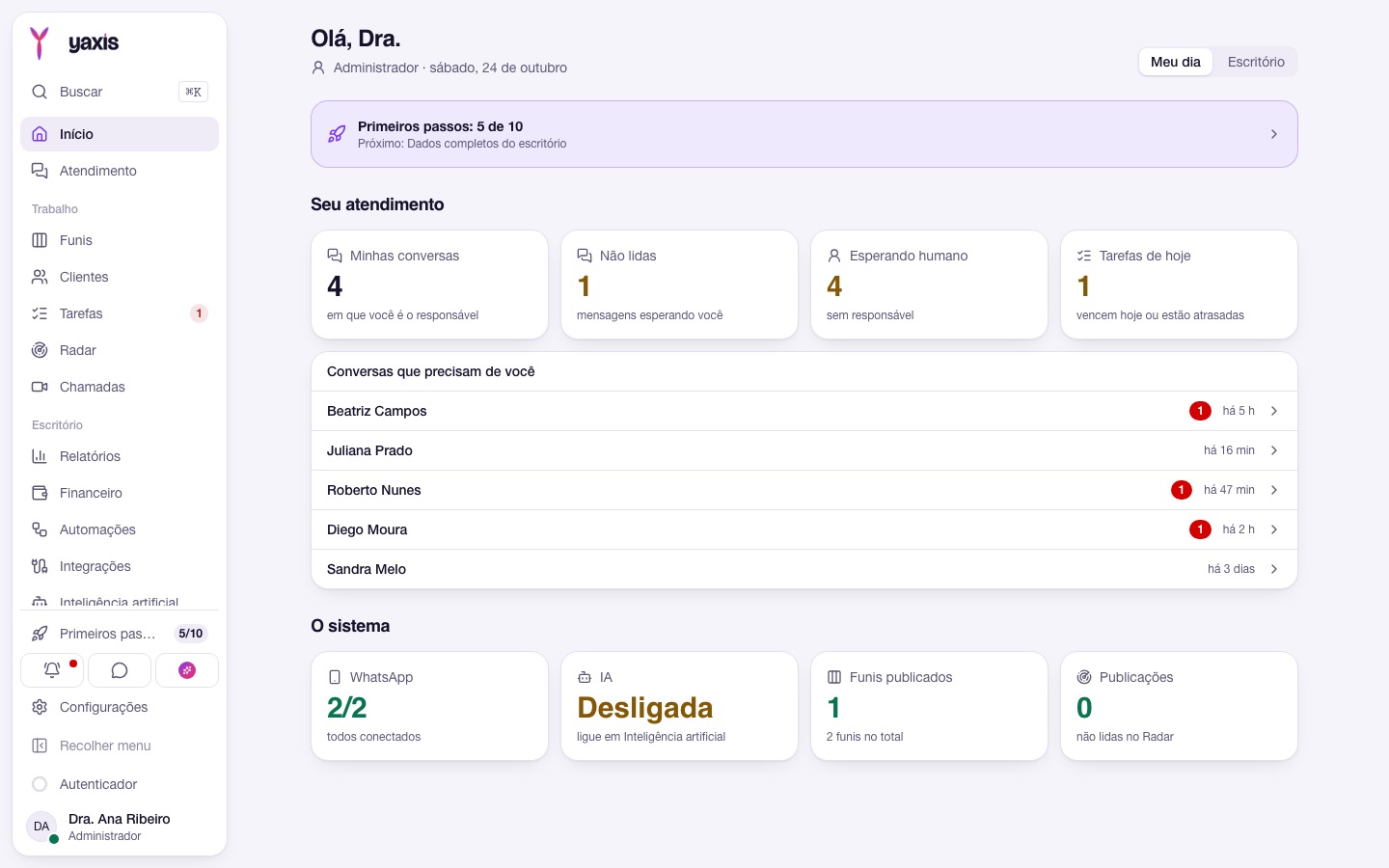The width and height of the screenshot is (1389, 868).
Task: Open the Roberto Nunes conversation
Action: point(804,490)
